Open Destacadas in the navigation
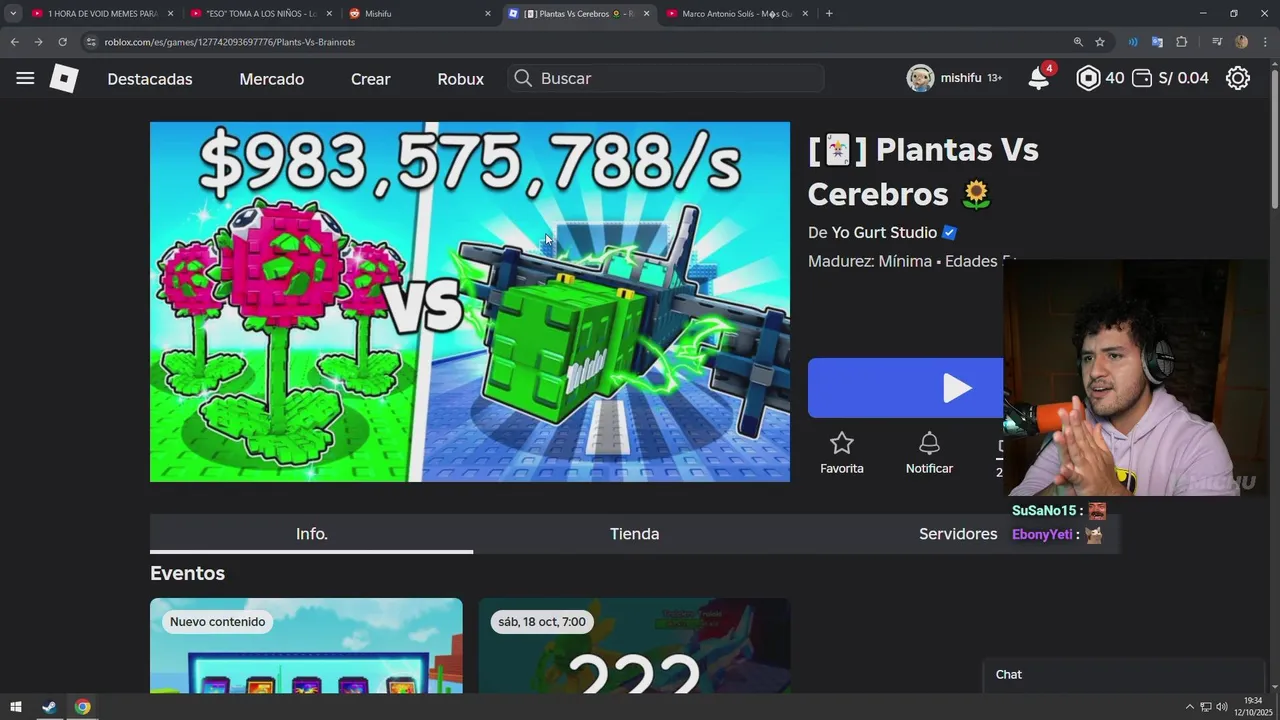This screenshot has width=1280, height=720. (150, 79)
